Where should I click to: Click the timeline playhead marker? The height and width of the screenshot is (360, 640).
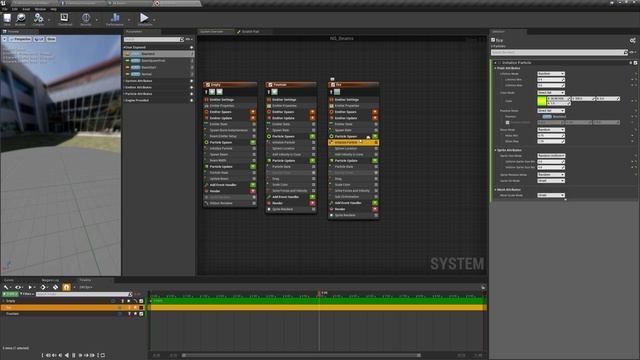[319, 293]
